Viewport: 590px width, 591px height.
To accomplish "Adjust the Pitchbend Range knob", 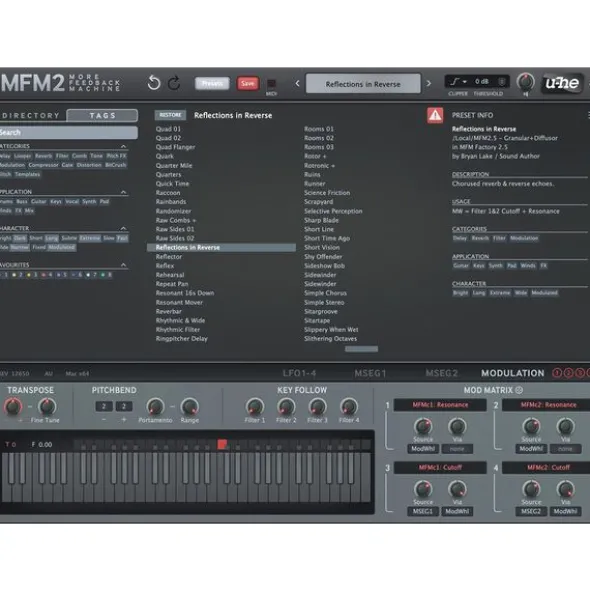I will 190,407.
